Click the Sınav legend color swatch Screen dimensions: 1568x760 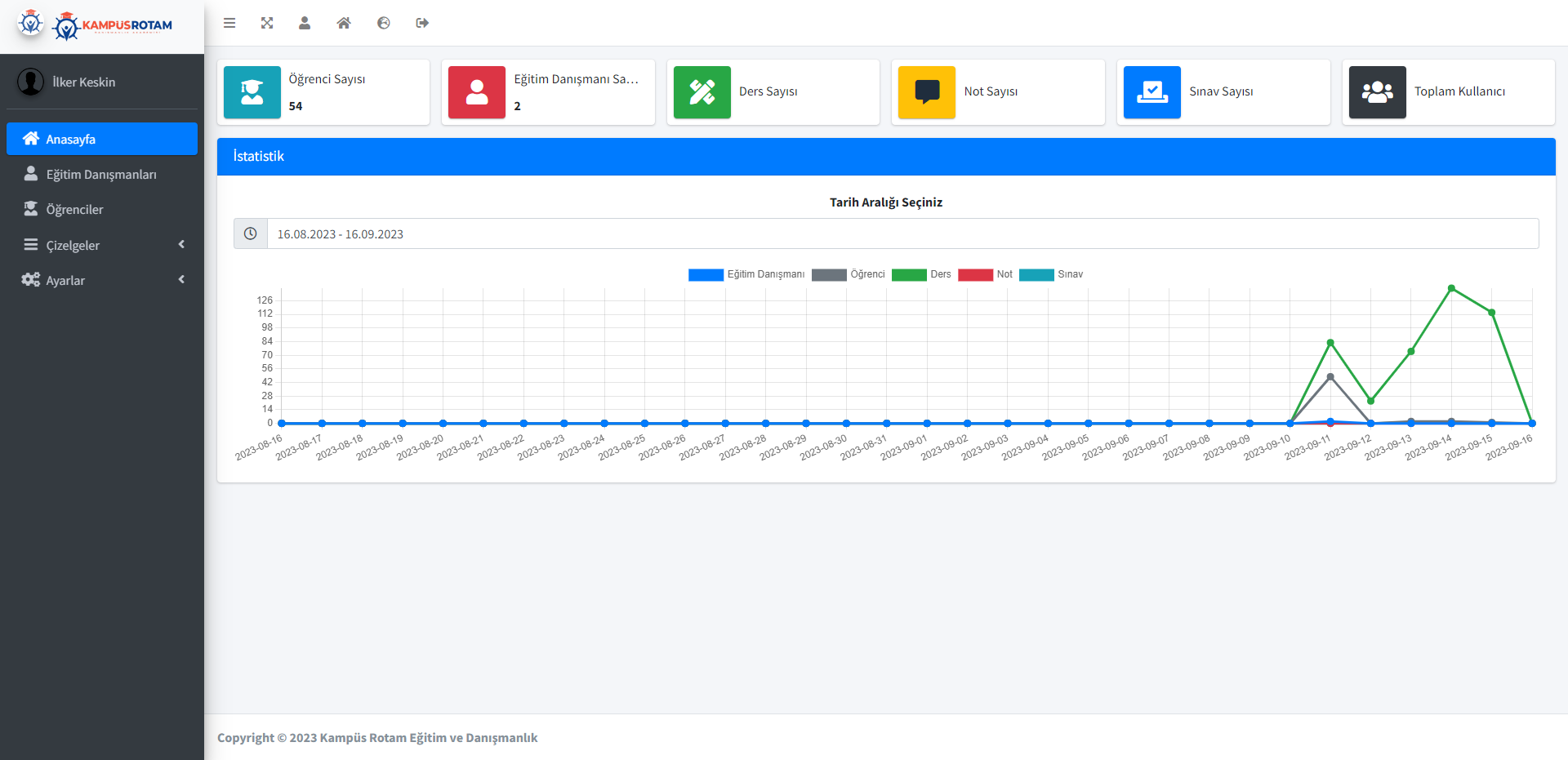pos(1036,274)
